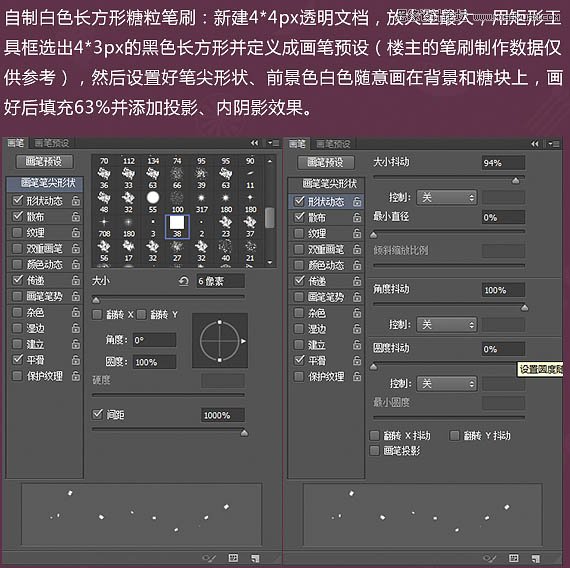Select brush tip labeled 708

coord(104,226)
